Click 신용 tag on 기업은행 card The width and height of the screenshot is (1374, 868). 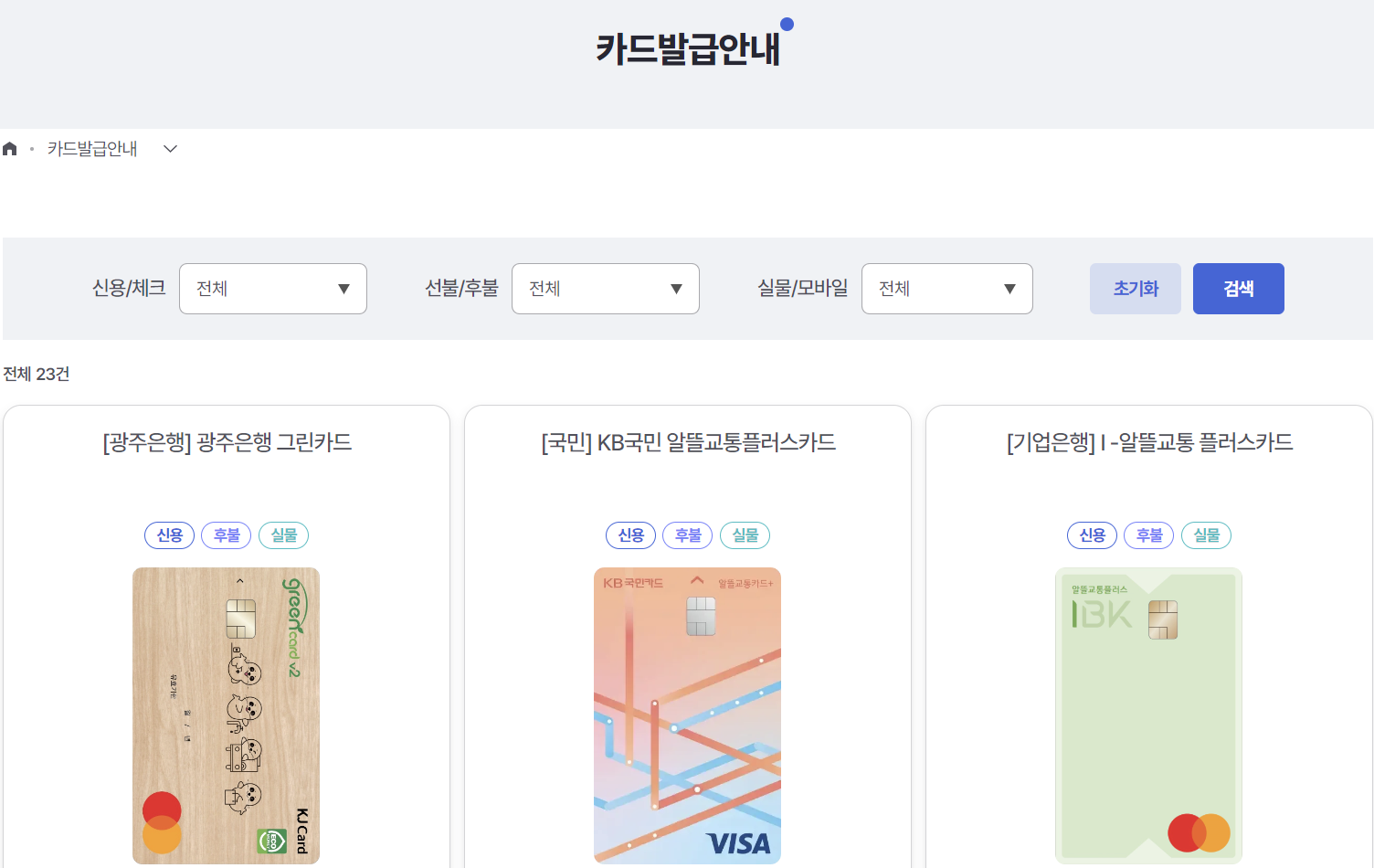pyautogui.click(x=1093, y=535)
